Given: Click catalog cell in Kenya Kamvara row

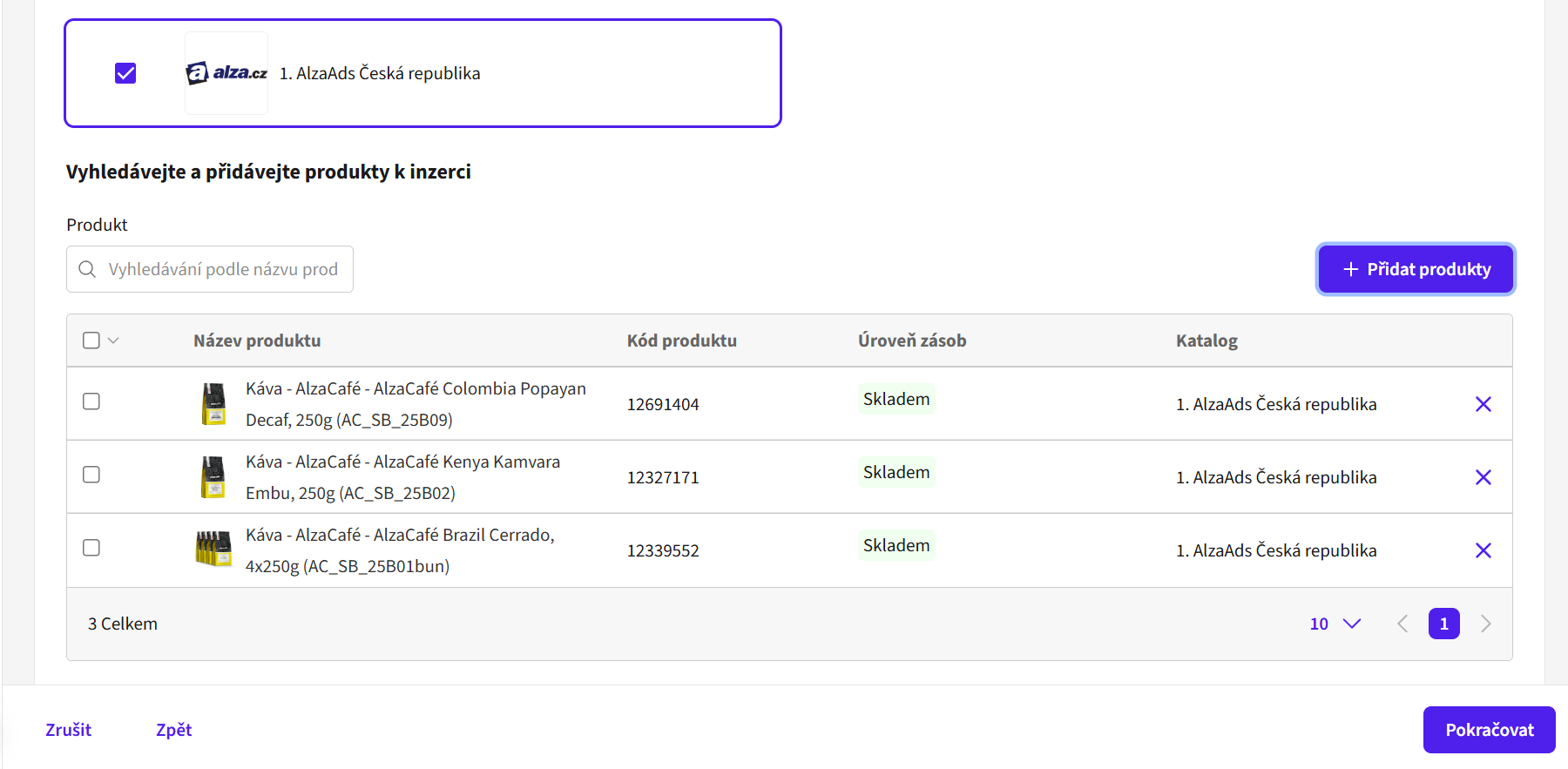Looking at the screenshot, I should [x=1276, y=477].
